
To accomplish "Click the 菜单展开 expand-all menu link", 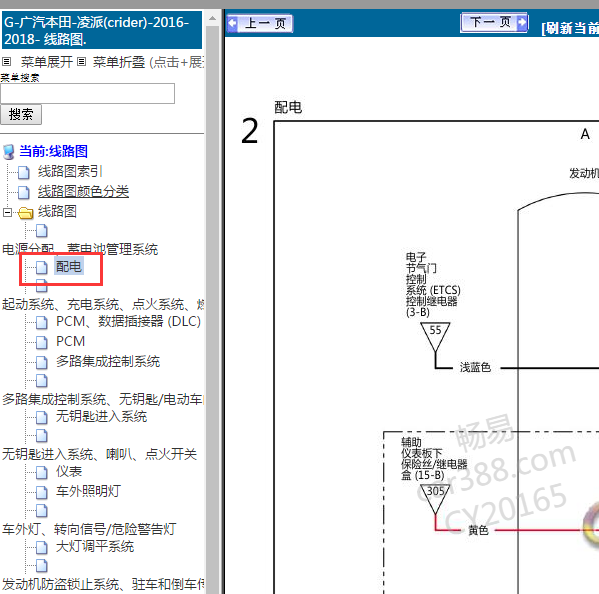I will [x=47, y=62].
